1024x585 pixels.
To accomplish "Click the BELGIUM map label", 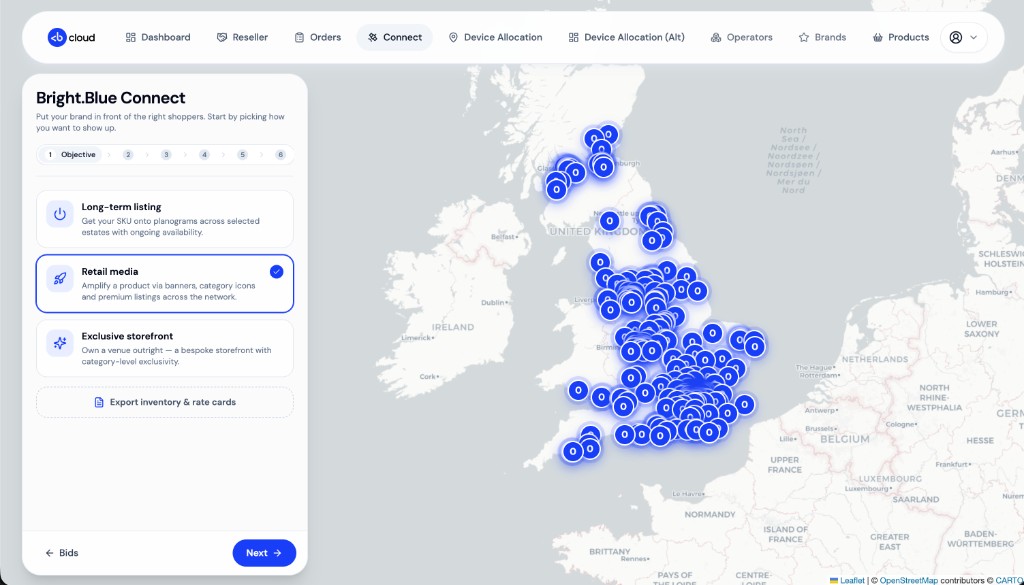I will point(844,439).
